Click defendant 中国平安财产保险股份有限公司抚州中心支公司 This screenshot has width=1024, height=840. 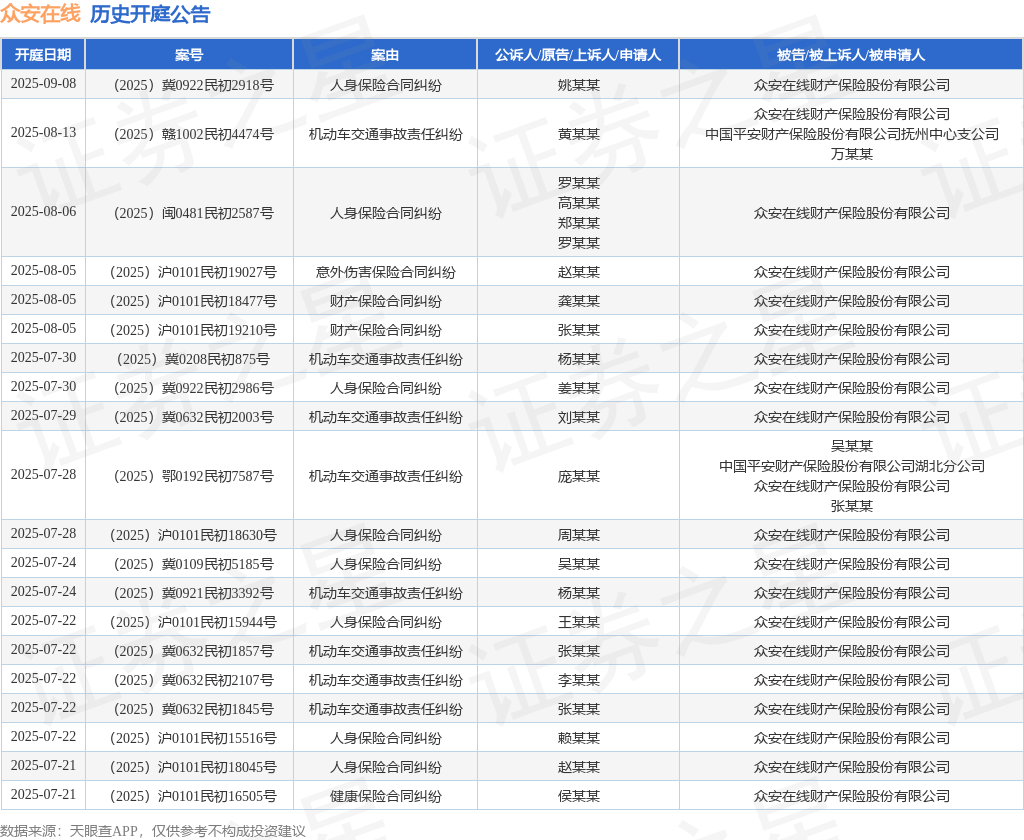pos(852,134)
